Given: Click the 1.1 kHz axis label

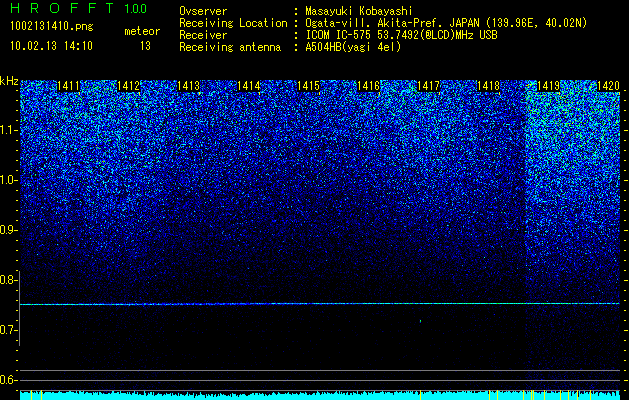Looking at the screenshot, I should 8,130.
